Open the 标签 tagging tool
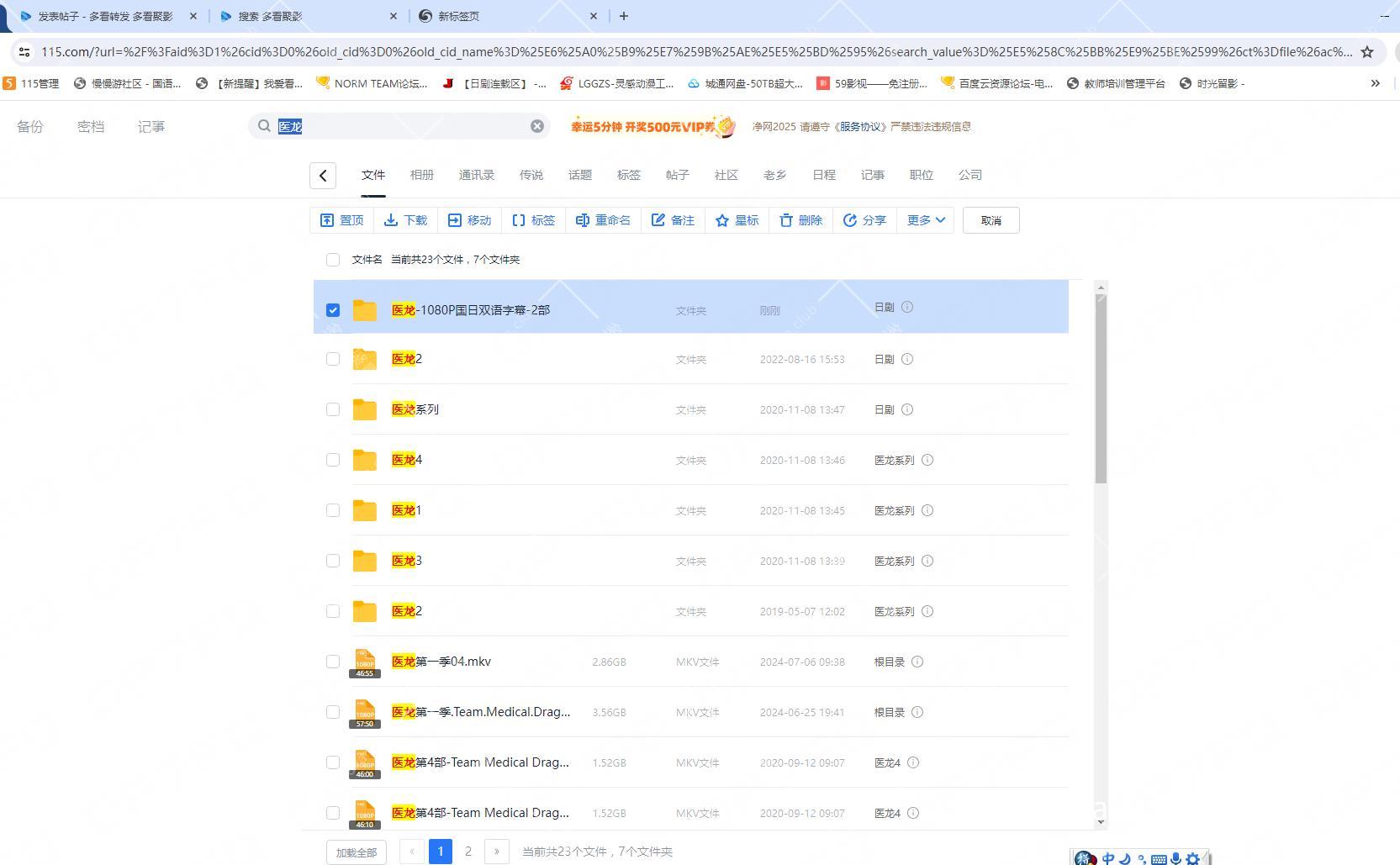The width and height of the screenshot is (1400, 865). coord(534,220)
